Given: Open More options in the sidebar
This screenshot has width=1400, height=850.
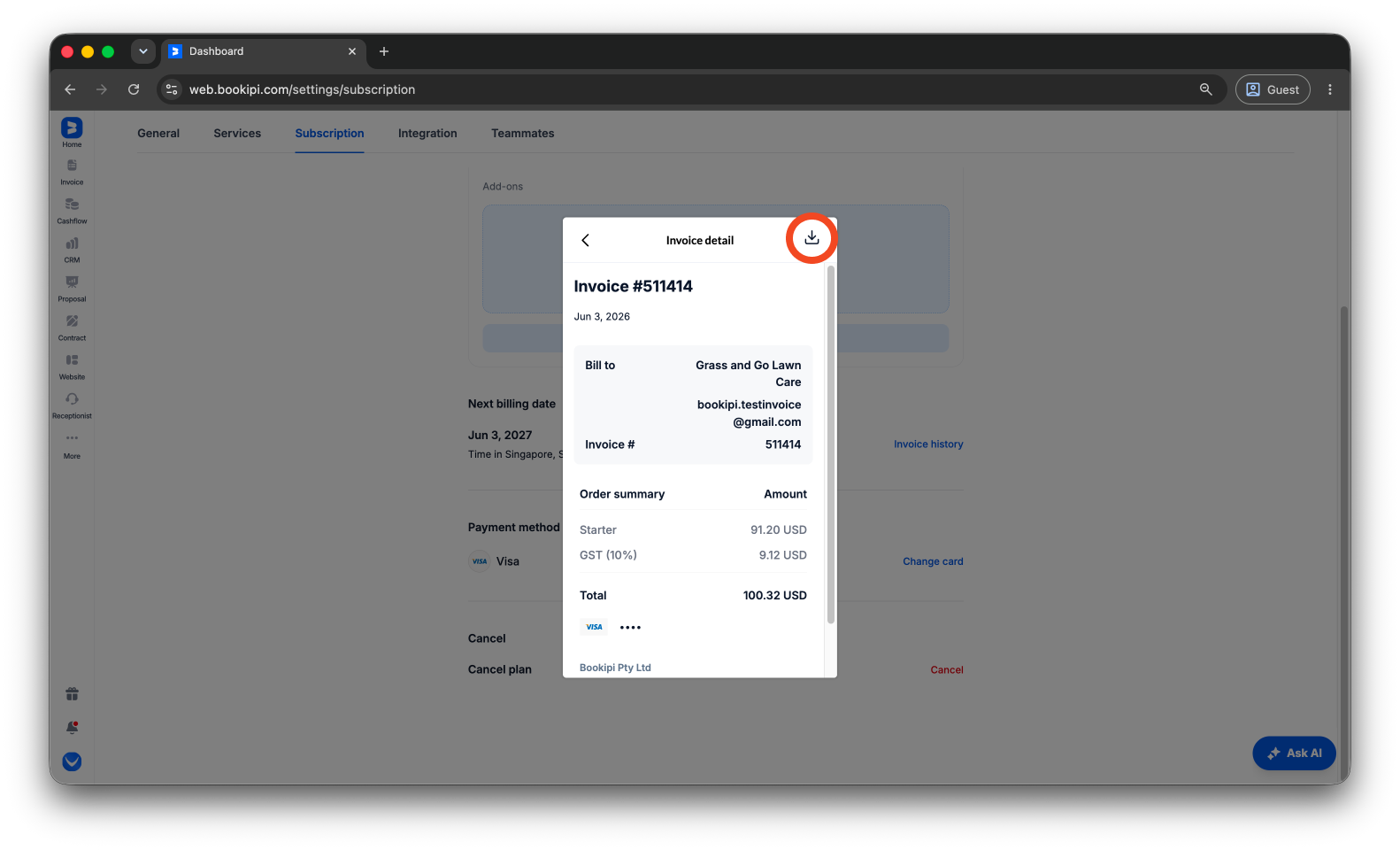Looking at the screenshot, I should pos(72,445).
